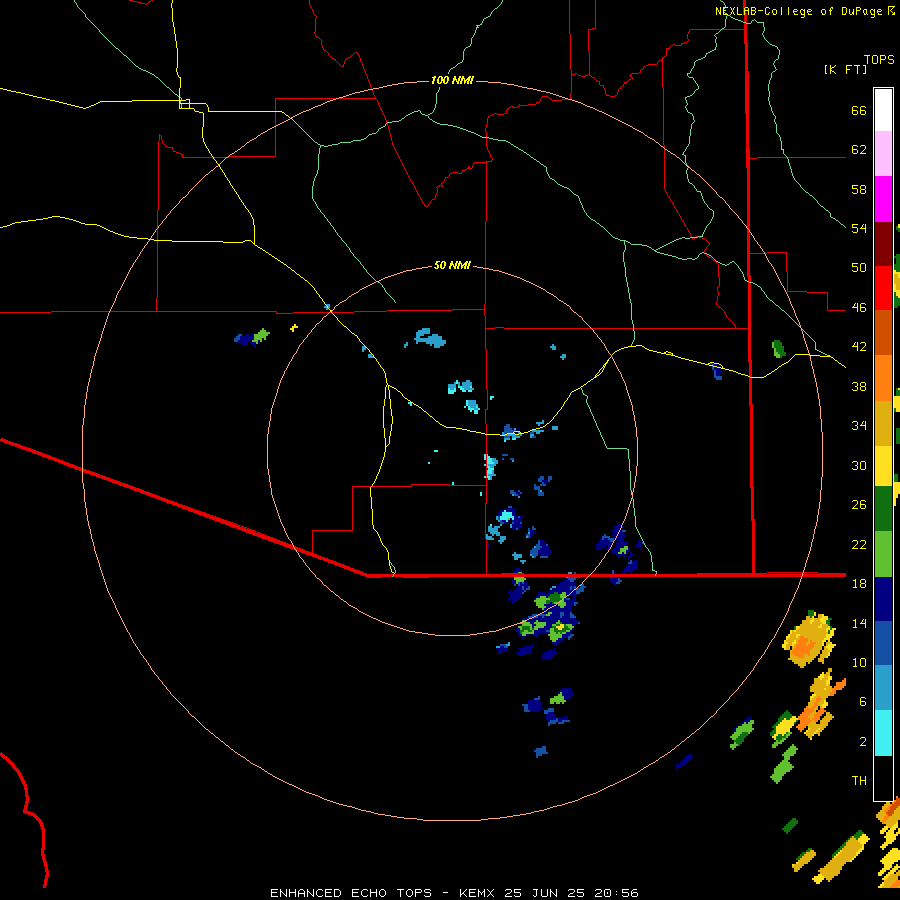Click the legend value 10

859,663
